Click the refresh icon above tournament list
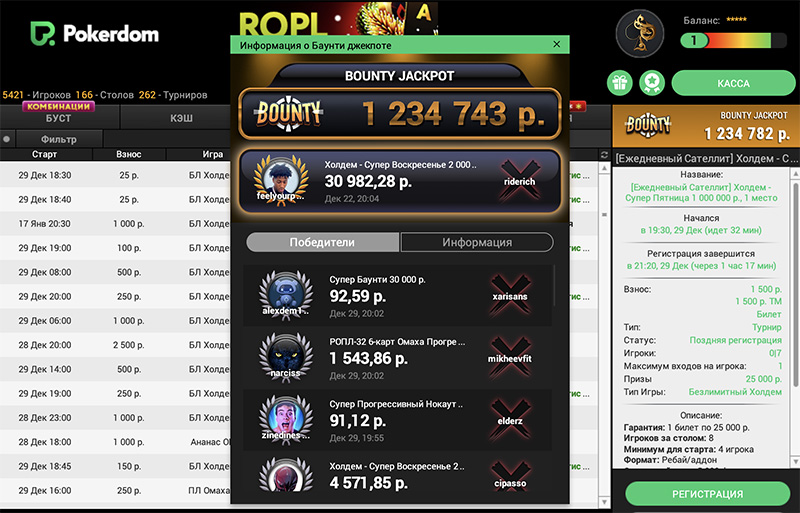Viewport: 800px width, 513px height. pos(605,155)
